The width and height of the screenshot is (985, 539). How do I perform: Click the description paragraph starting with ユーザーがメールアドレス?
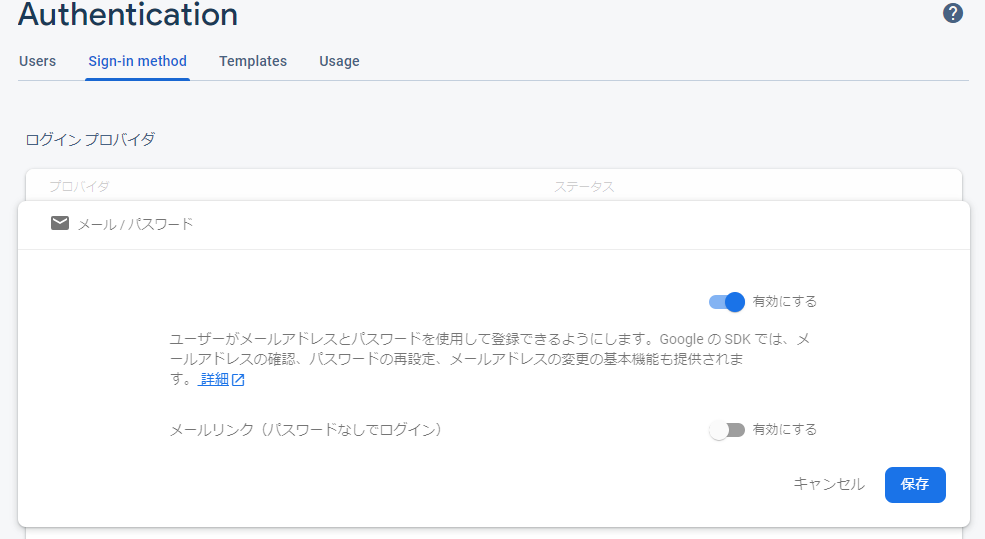pyautogui.click(x=490, y=359)
